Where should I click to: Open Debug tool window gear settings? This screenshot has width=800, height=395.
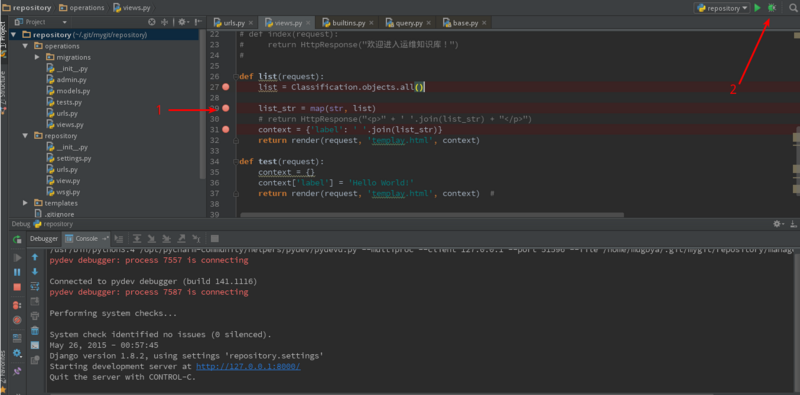(778, 224)
